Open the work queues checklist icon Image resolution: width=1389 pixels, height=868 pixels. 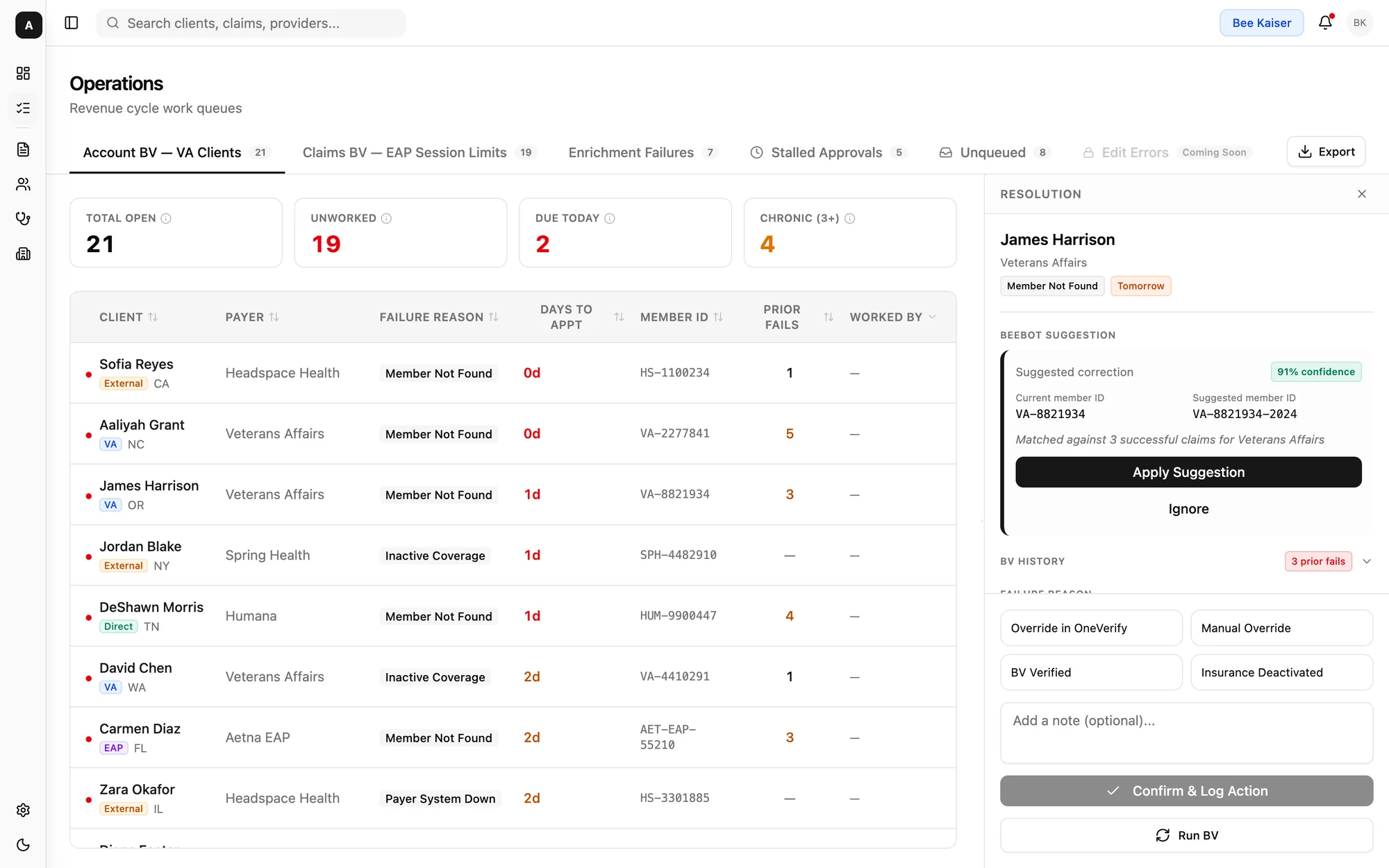(x=23, y=108)
